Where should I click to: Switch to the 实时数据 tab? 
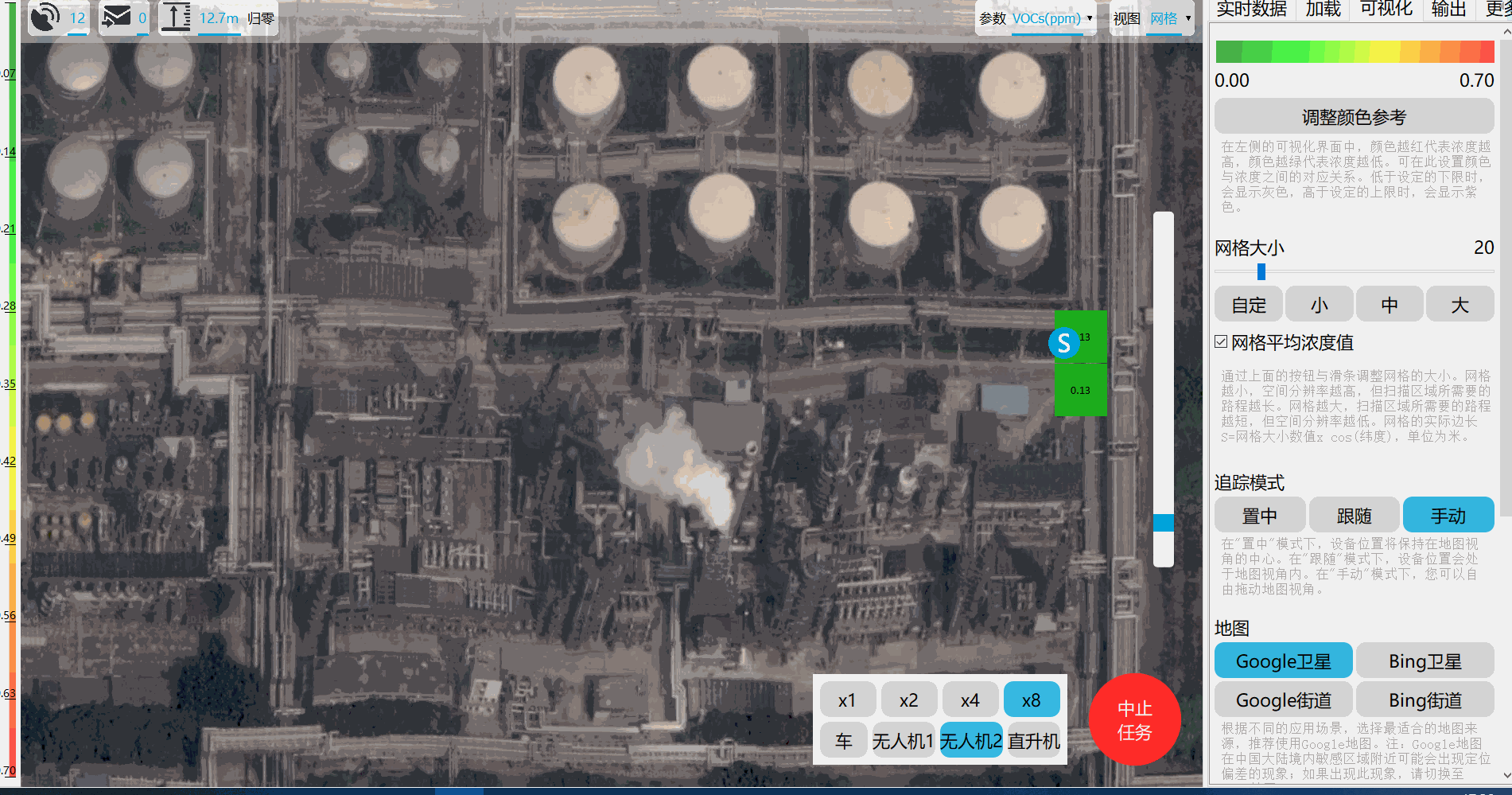coord(1251,9)
